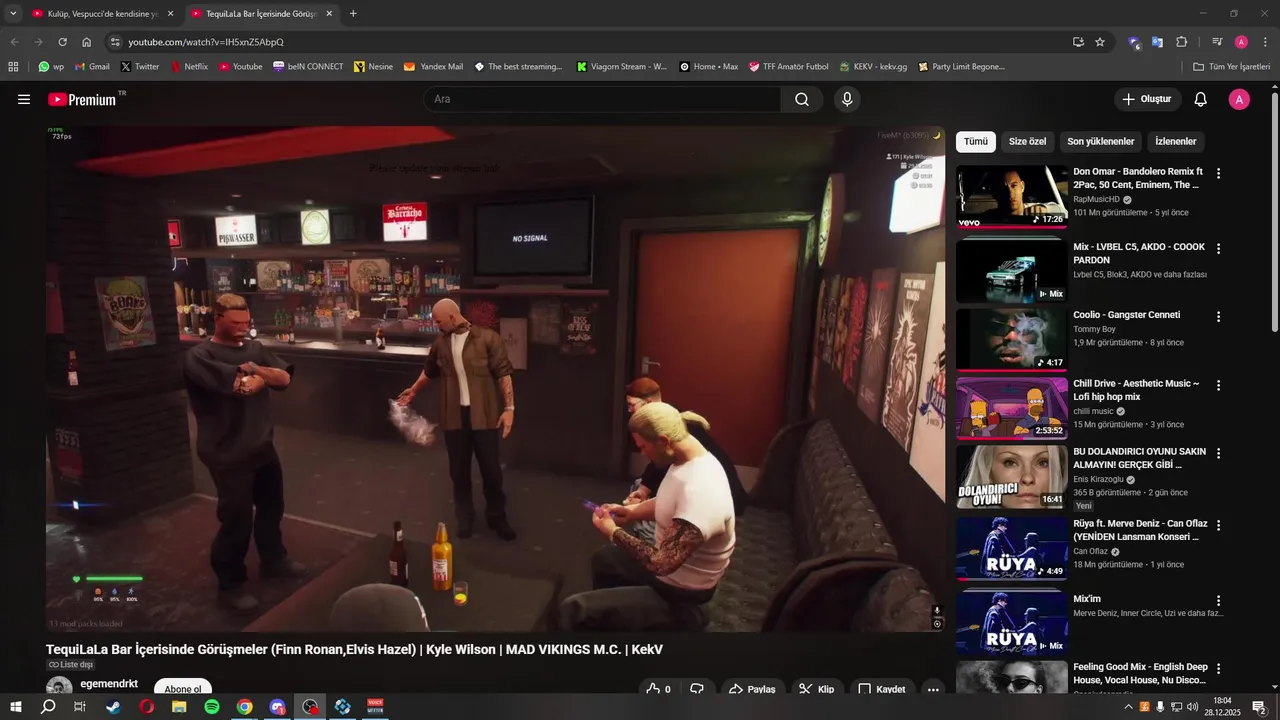The image size is (1280, 720).
Task: Open the Windows taskbar clock and date
Action: coord(1223,707)
